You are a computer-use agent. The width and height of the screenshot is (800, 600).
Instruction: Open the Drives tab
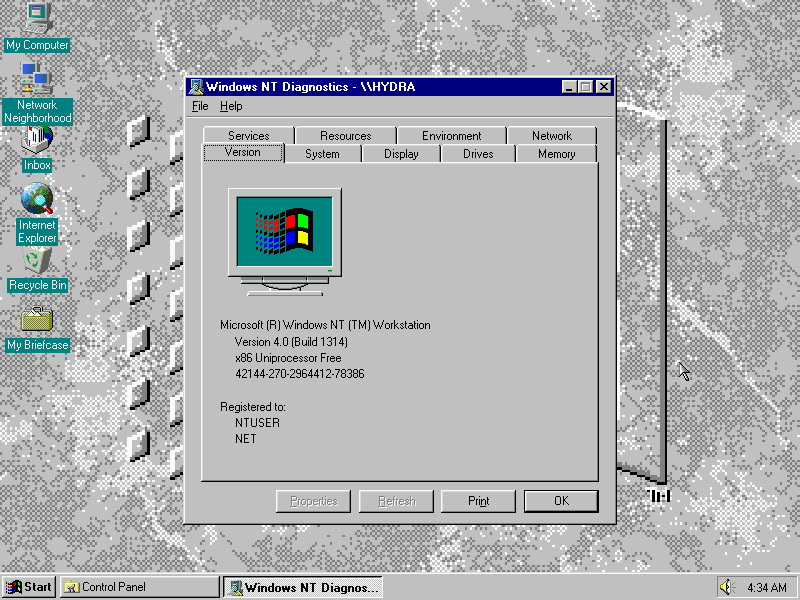pos(478,154)
